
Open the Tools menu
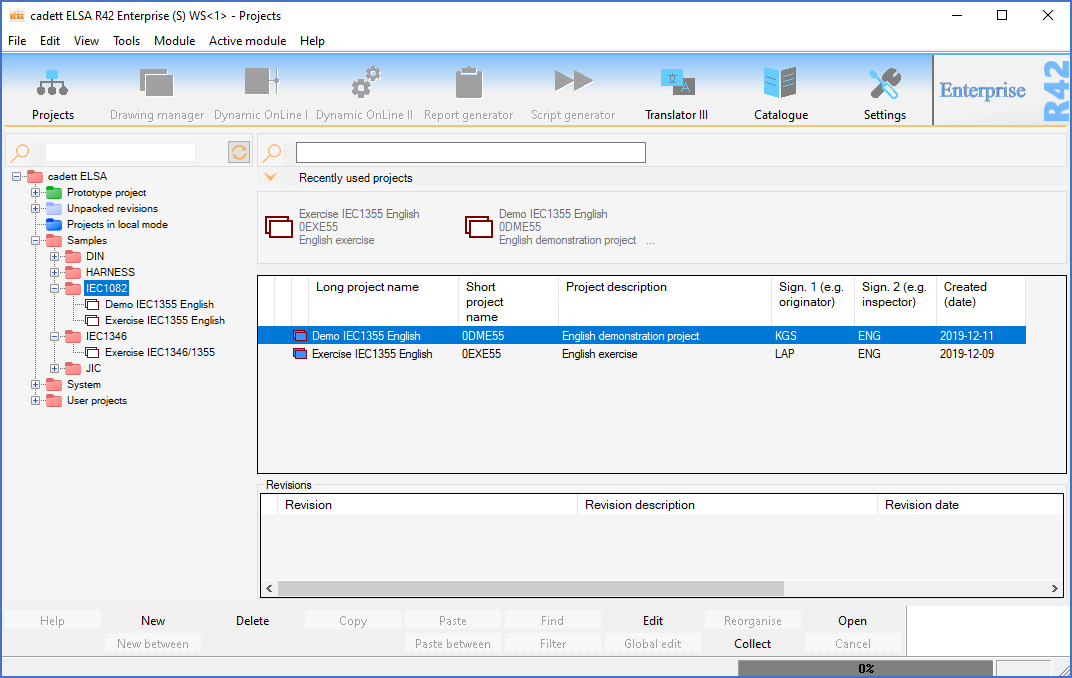click(126, 41)
